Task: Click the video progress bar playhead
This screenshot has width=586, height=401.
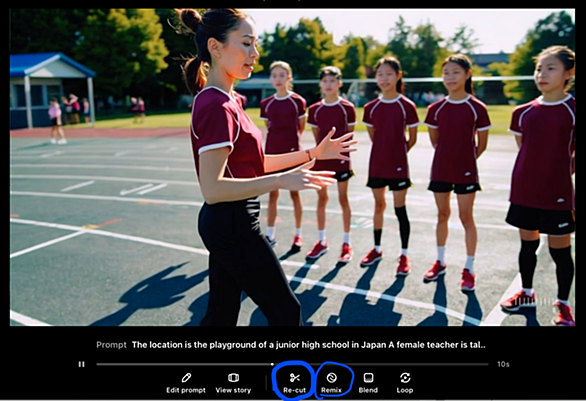Action: tap(272, 364)
